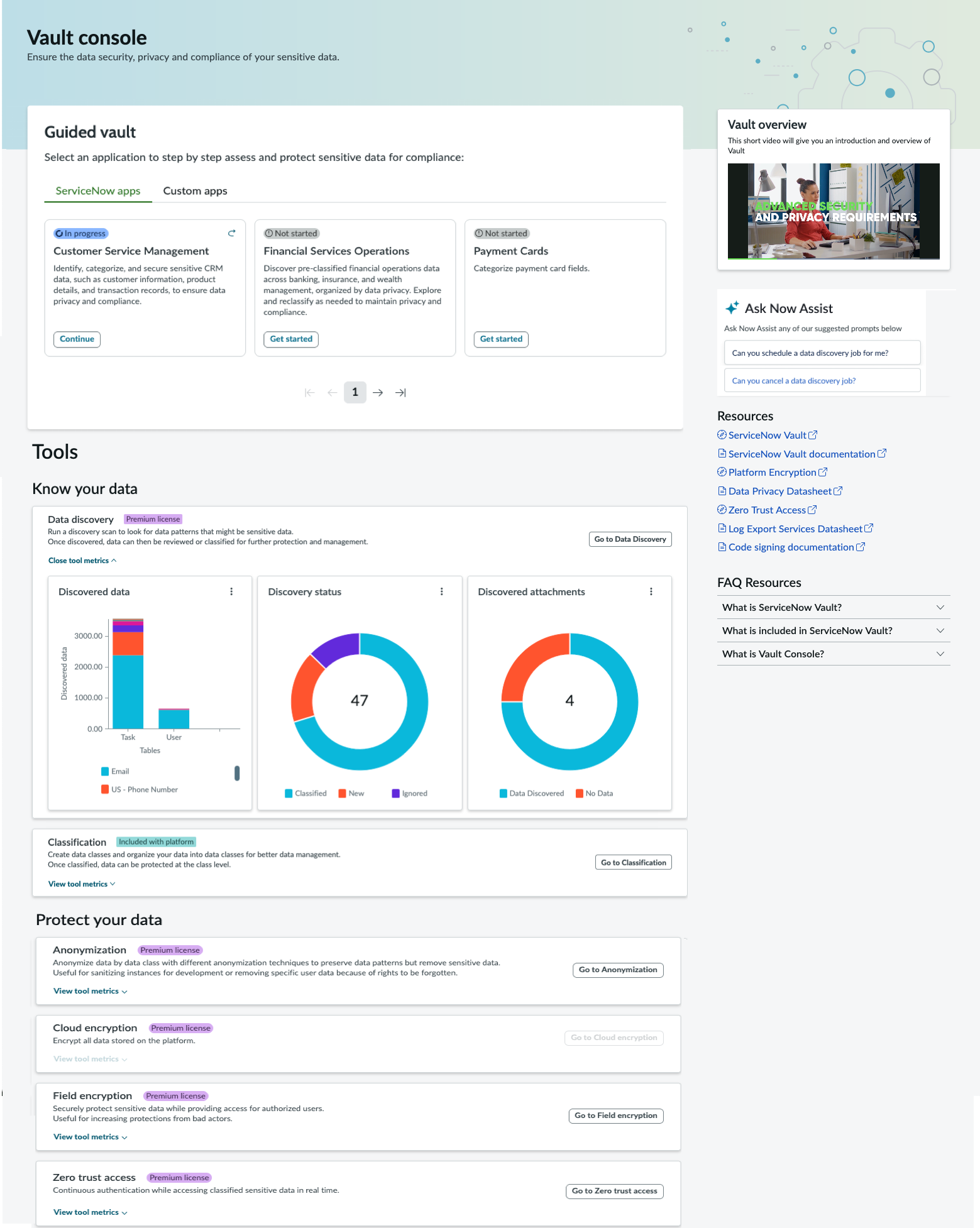Click the Discovered data legend scrollbar

pyautogui.click(x=237, y=773)
